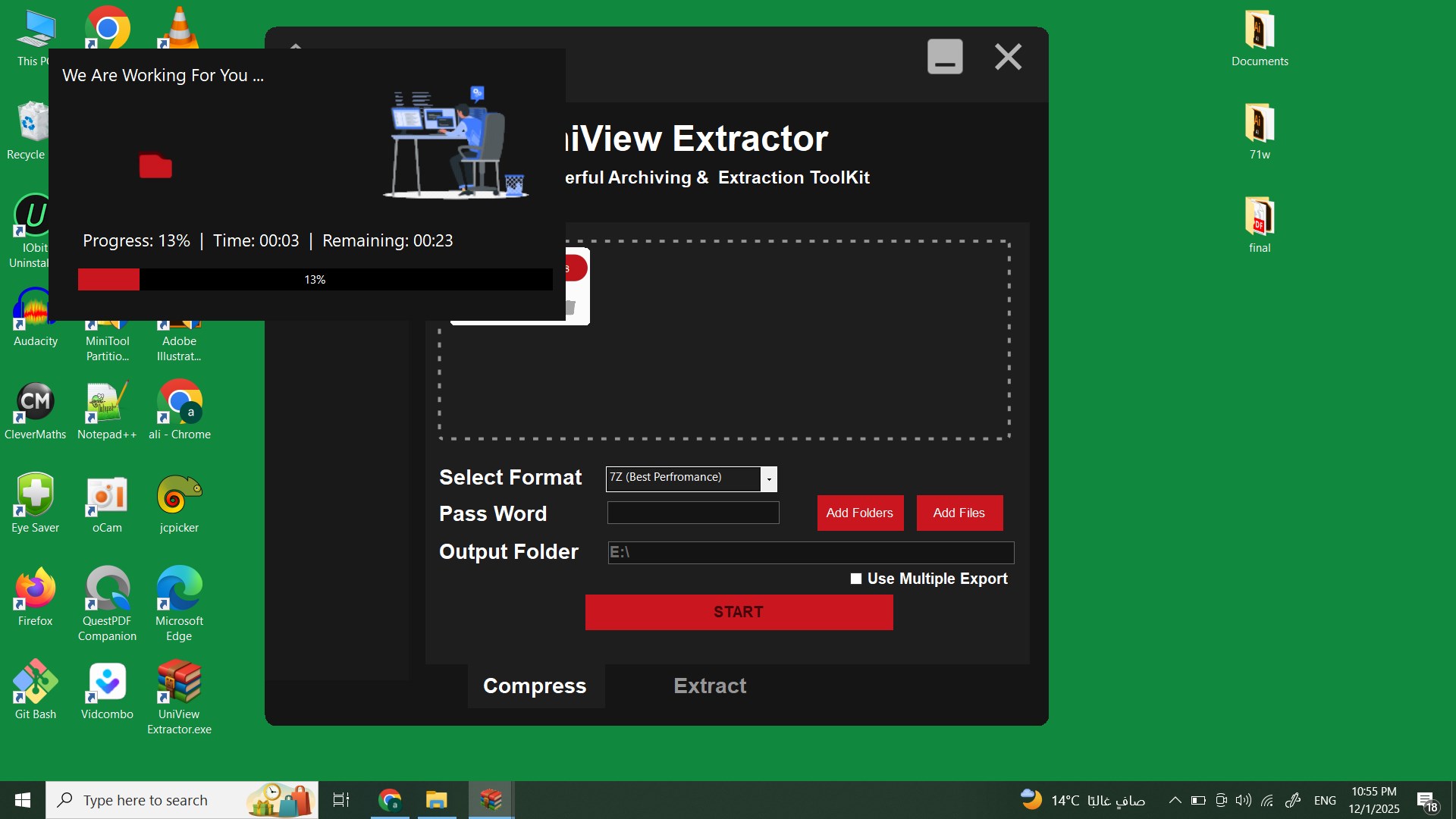The image size is (1456, 819).
Task: Click the QuestPDF Companion icon
Action: [107, 589]
